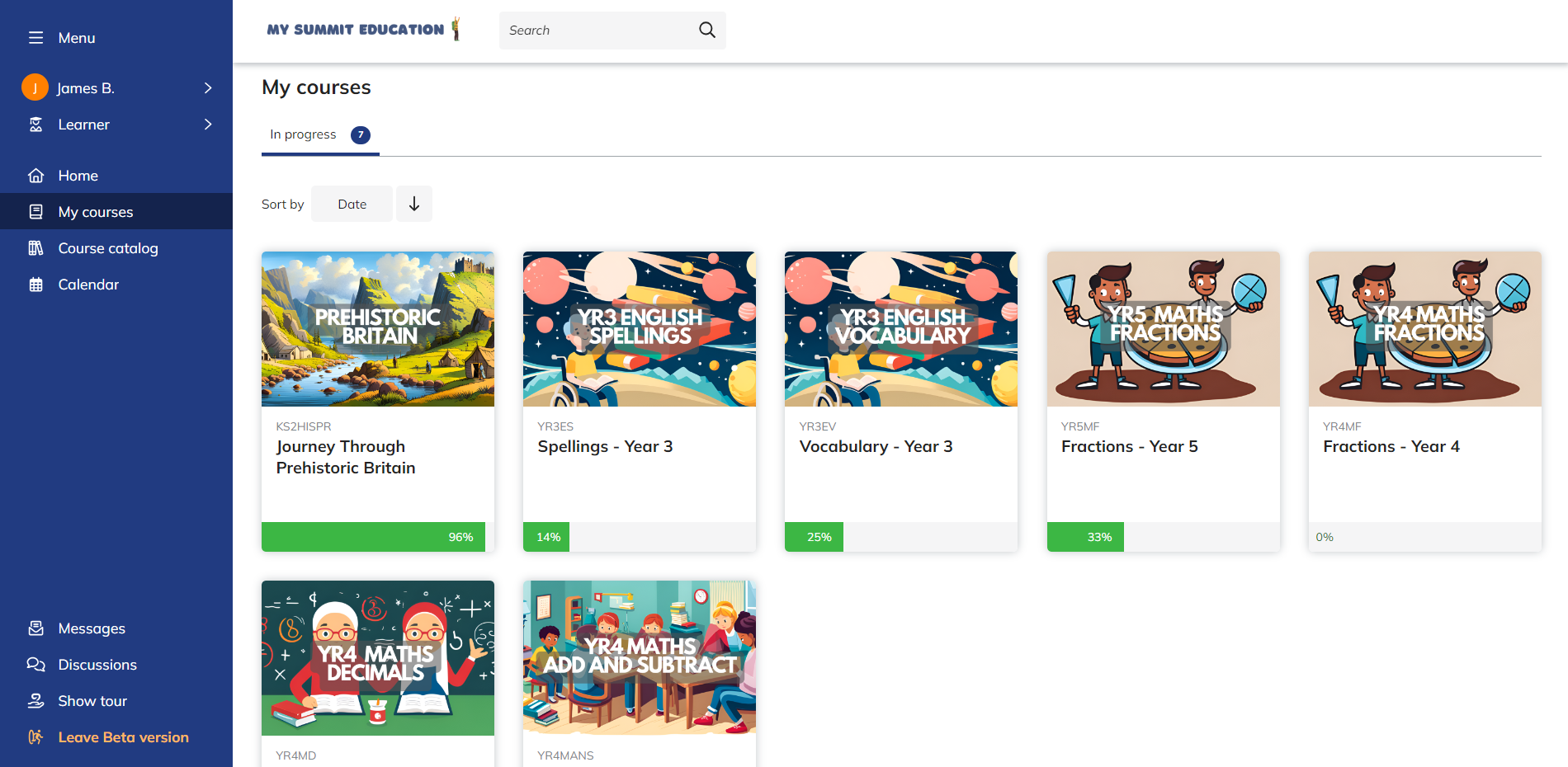This screenshot has height=767, width=1568.
Task: Click the Home house icon
Action: point(35,176)
